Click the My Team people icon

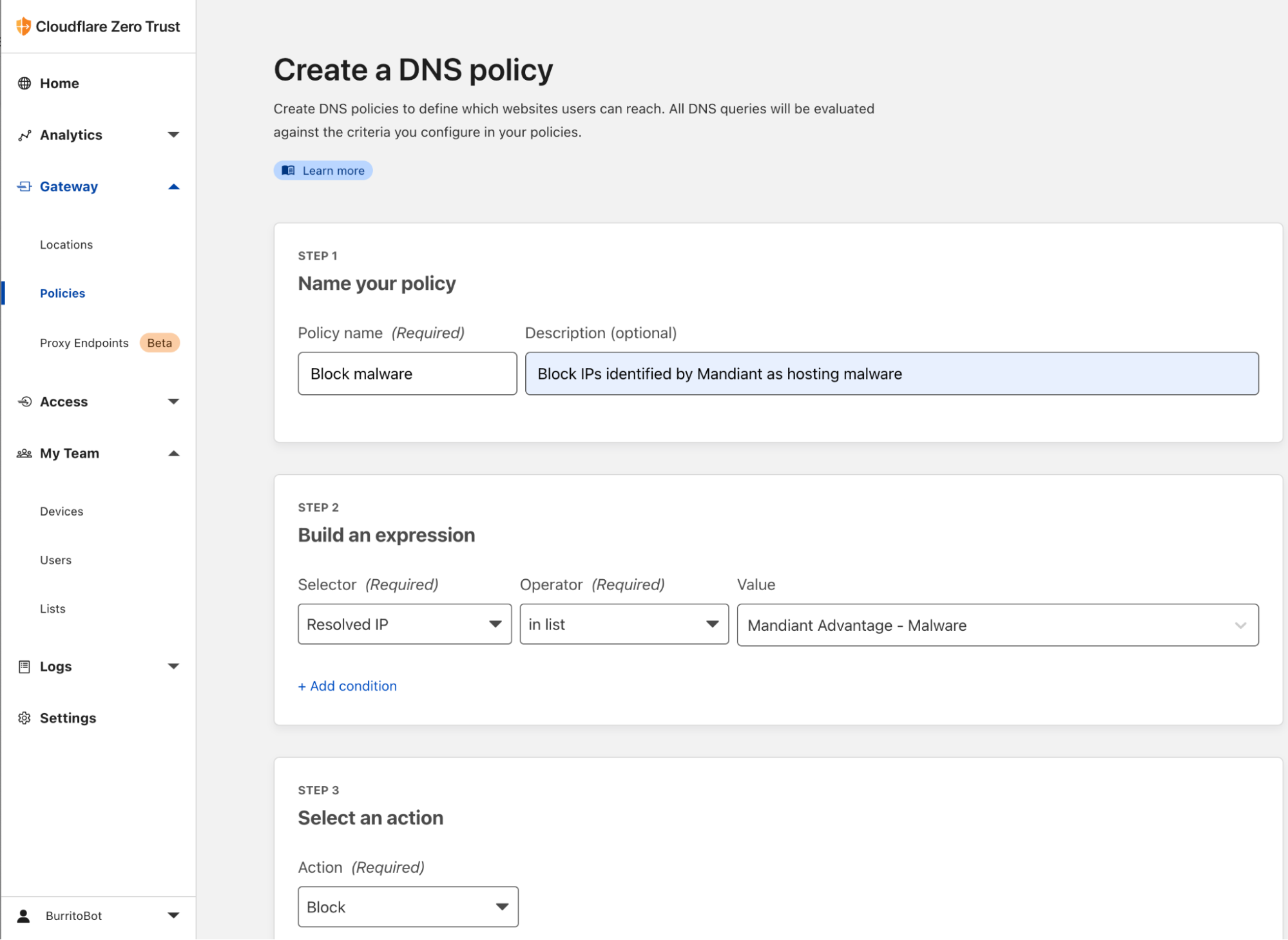[x=24, y=454]
